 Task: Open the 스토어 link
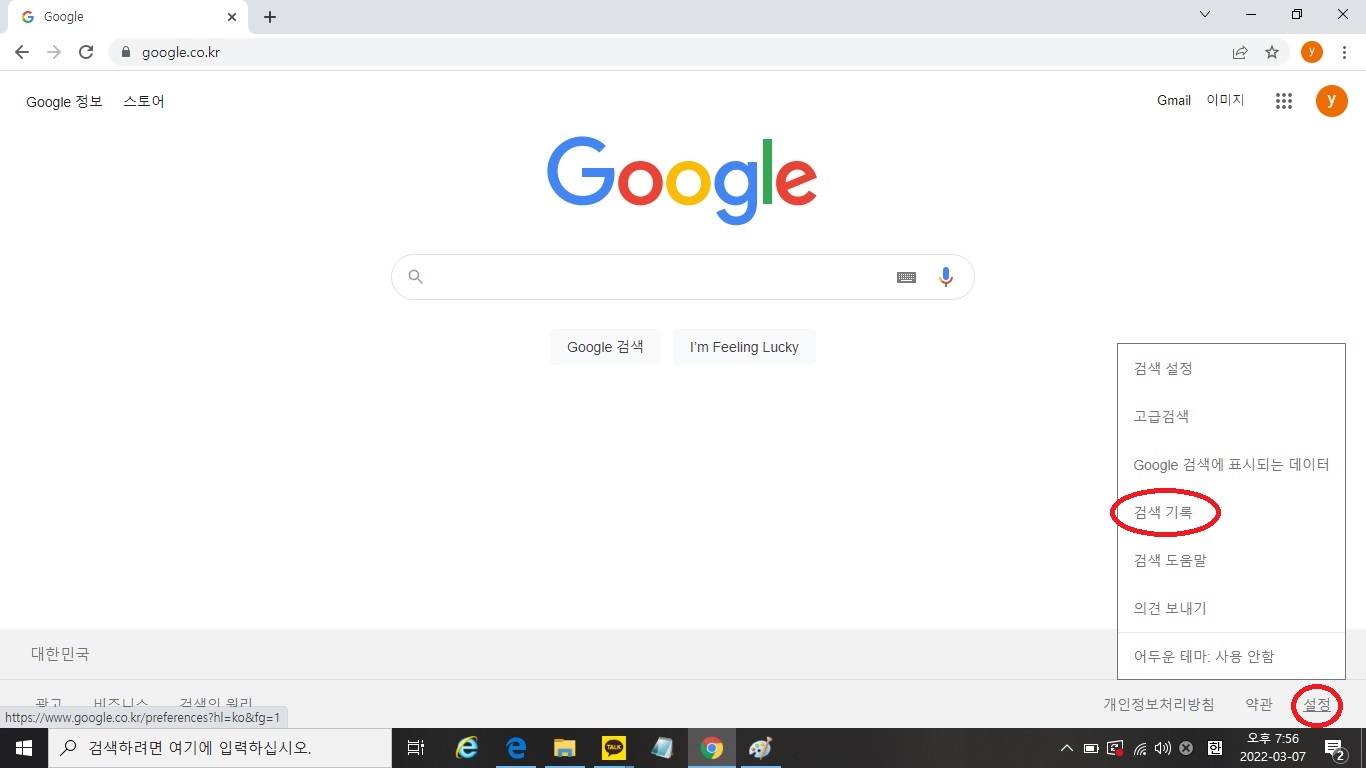tap(144, 102)
